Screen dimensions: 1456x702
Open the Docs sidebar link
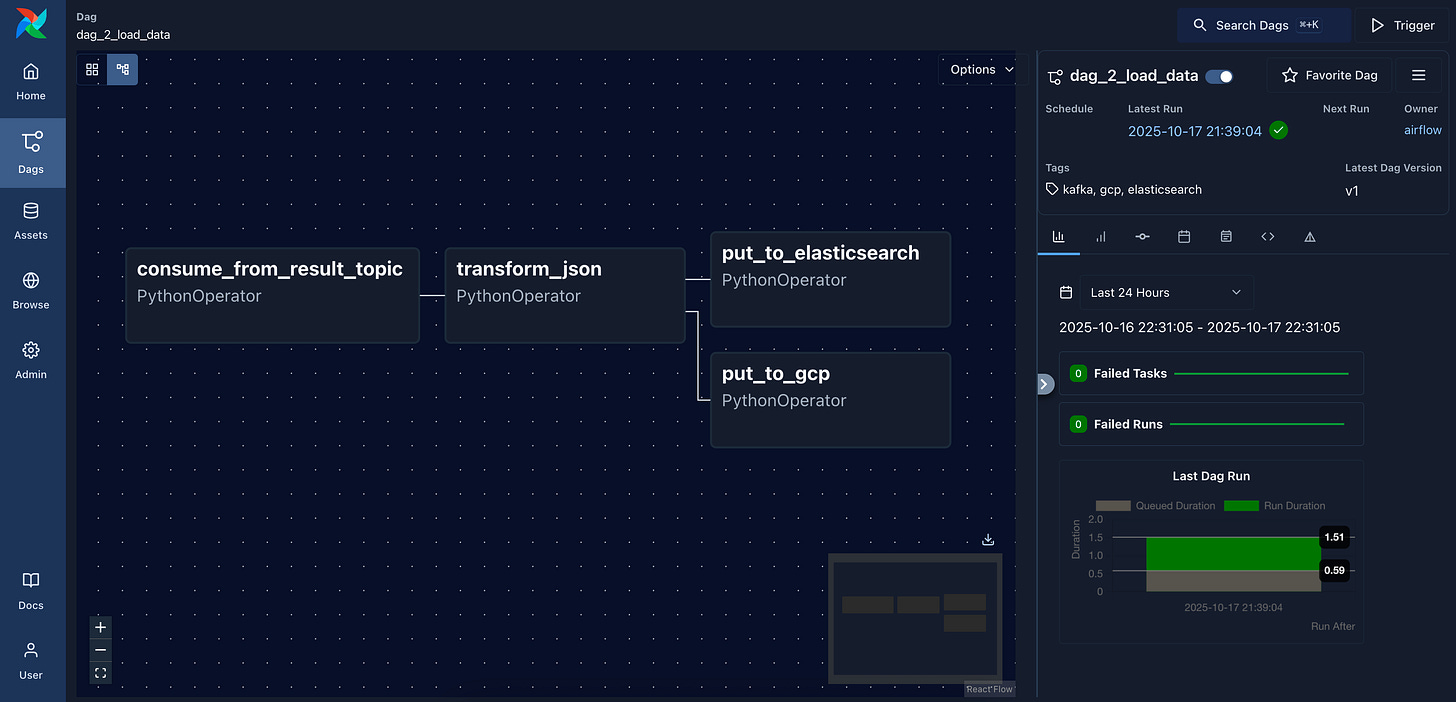point(31,591)
